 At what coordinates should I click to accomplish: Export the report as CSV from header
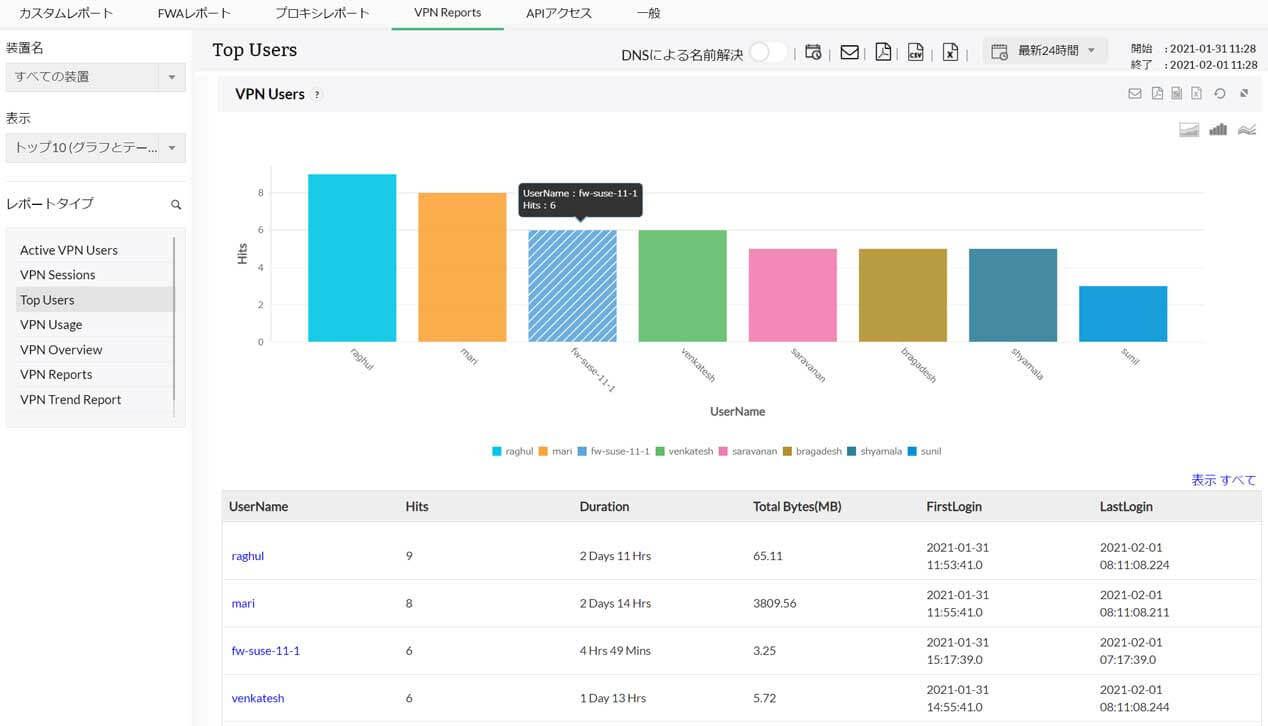coord(915,53)
